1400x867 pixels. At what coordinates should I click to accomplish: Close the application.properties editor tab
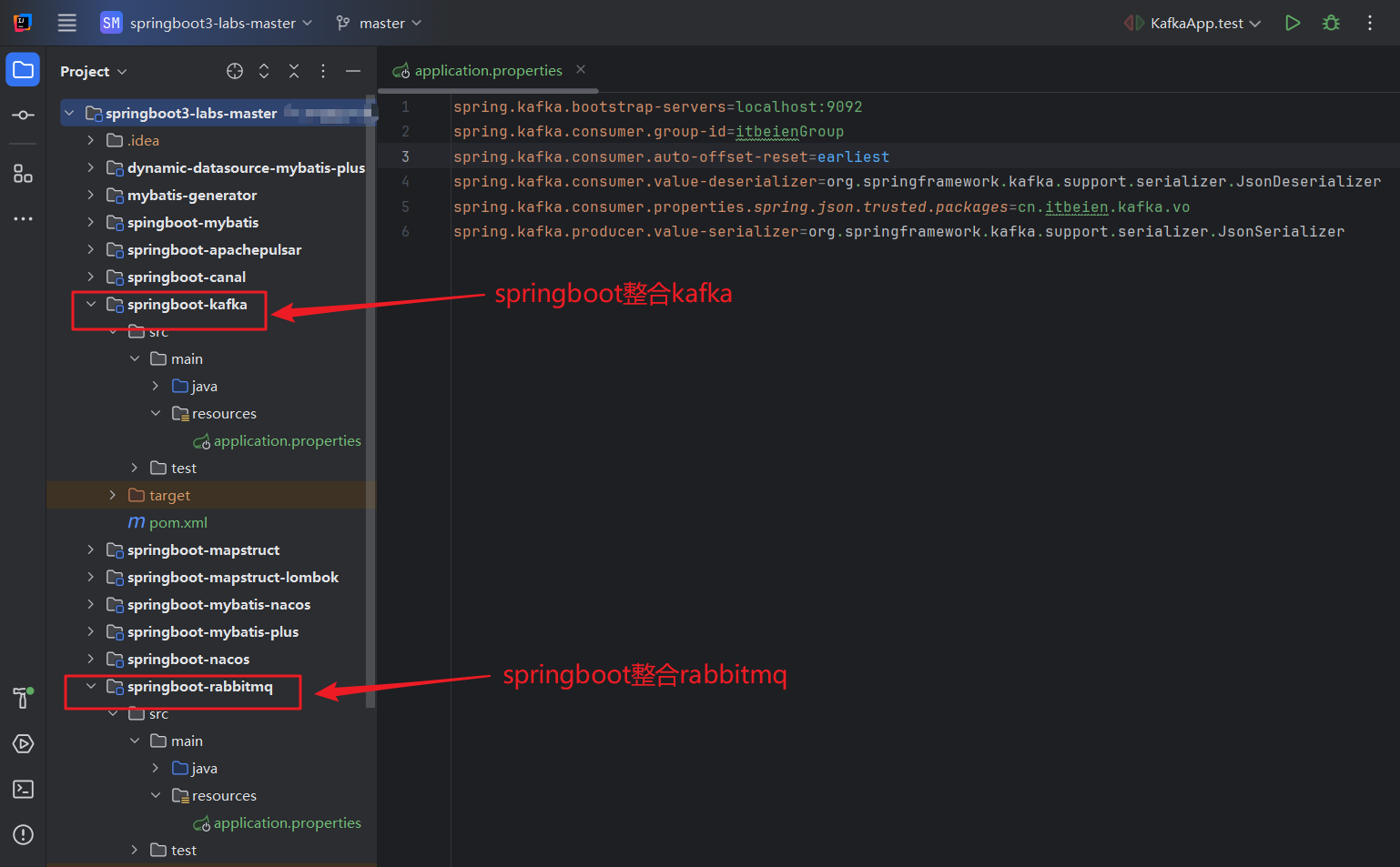click(581, 69)
